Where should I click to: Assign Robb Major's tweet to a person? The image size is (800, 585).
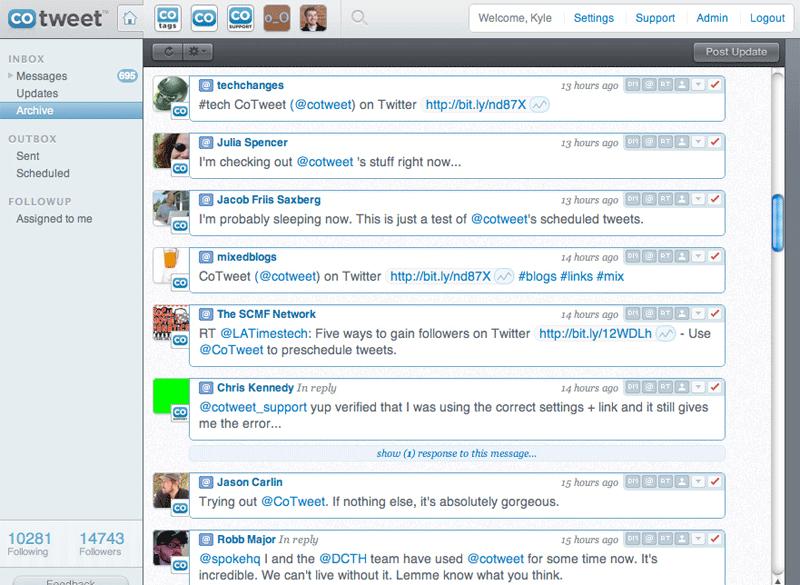coord(682,538)
